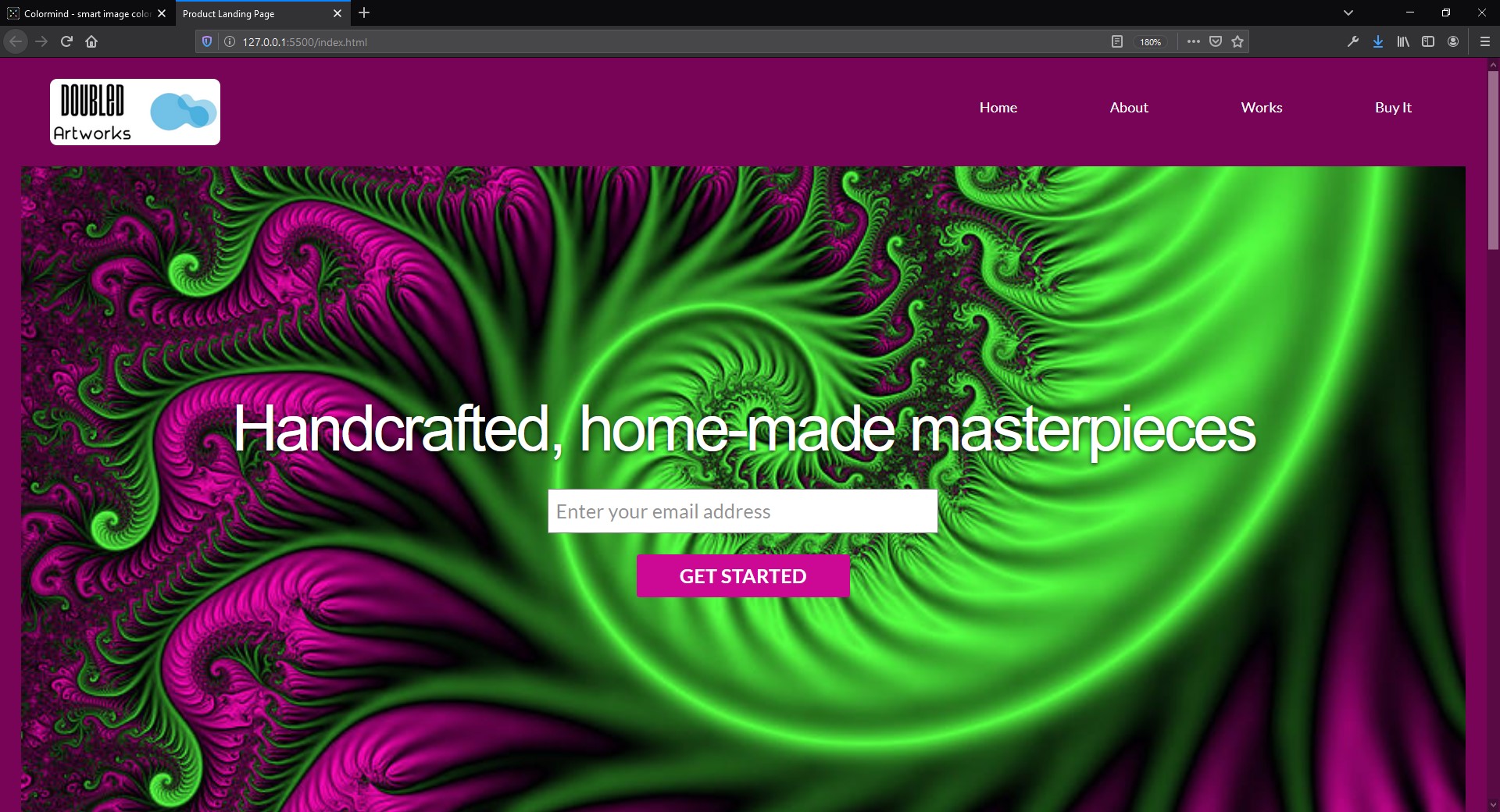Screen dimensions: 1500x812
Task: Toggle reader view icon in address bar
Action: coord(1117,41)
